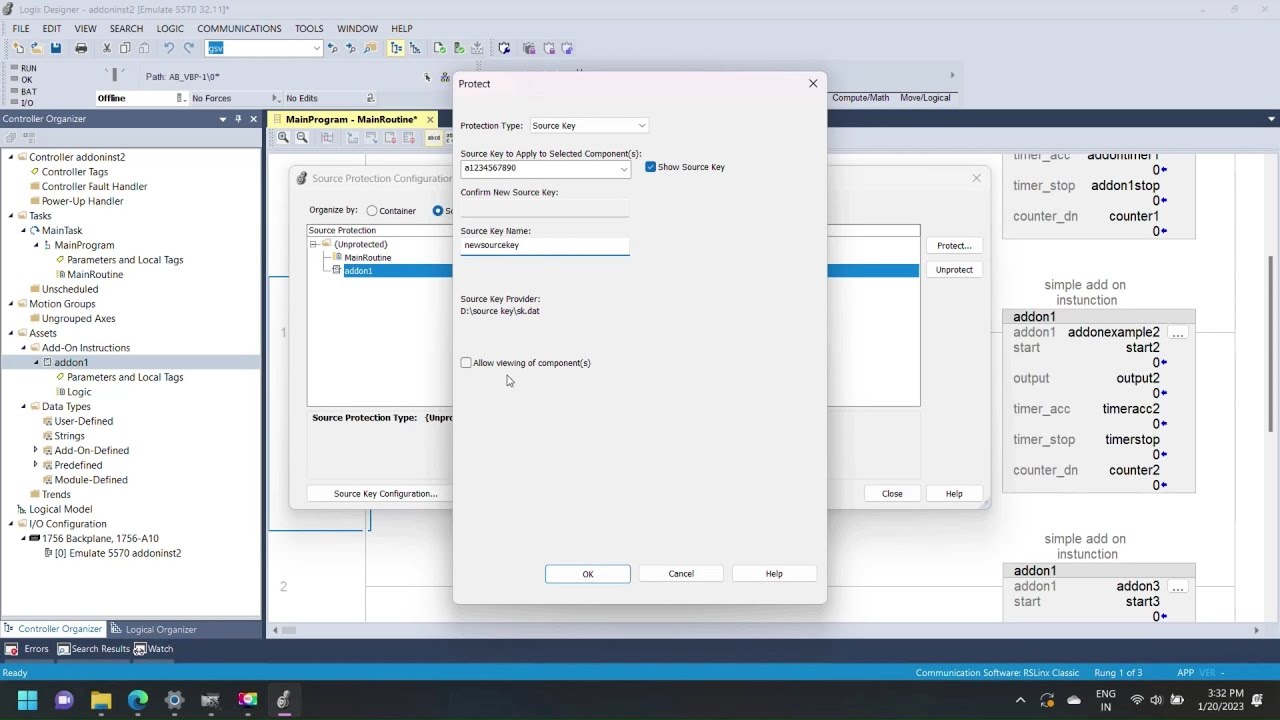This screenshot has height=720, width=1280.
Task: Select MainRoutine in the Source Protection tree
Action: [367, 258]
